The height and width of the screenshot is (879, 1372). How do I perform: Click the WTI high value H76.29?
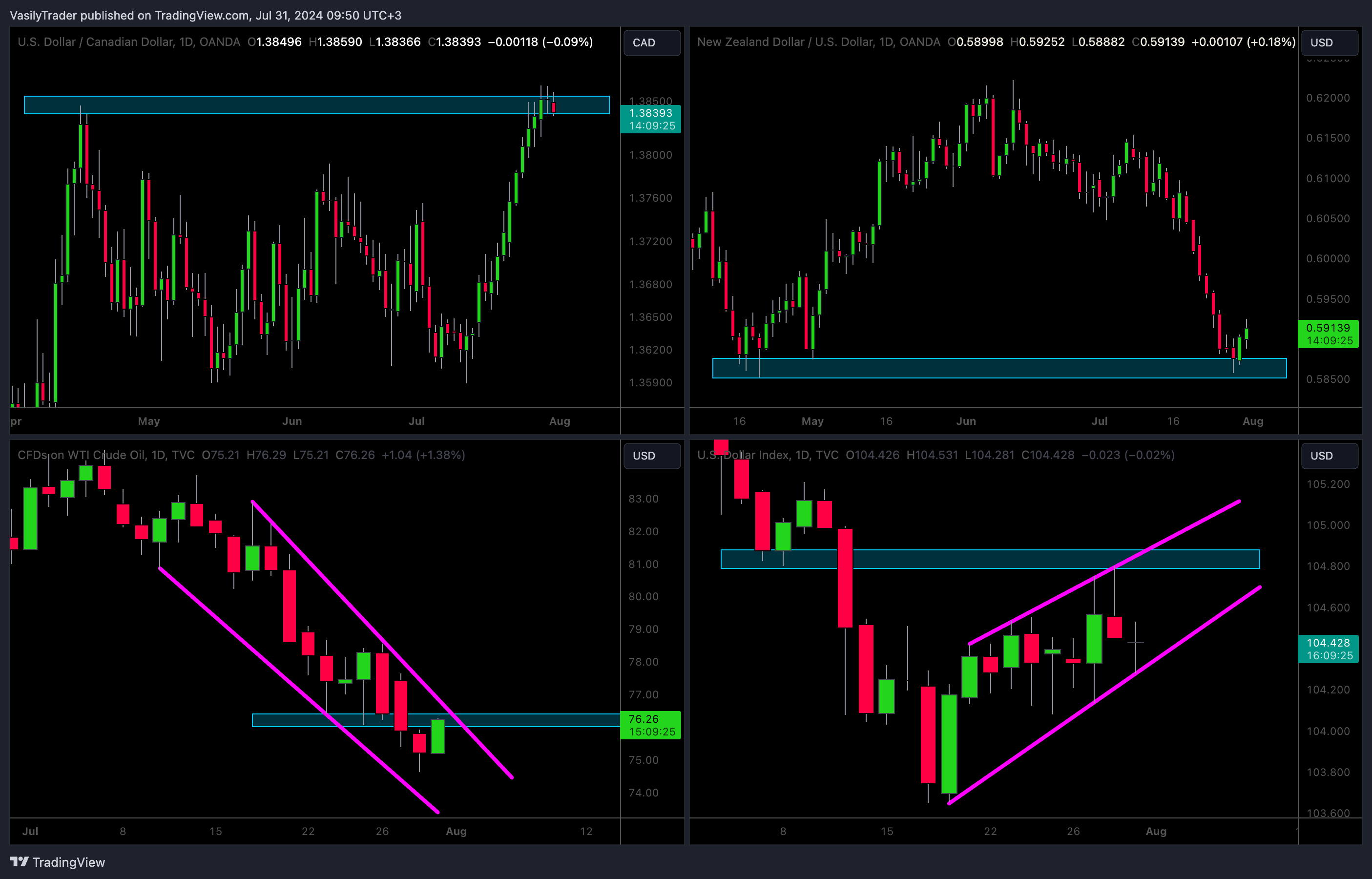tap(267, 455)
